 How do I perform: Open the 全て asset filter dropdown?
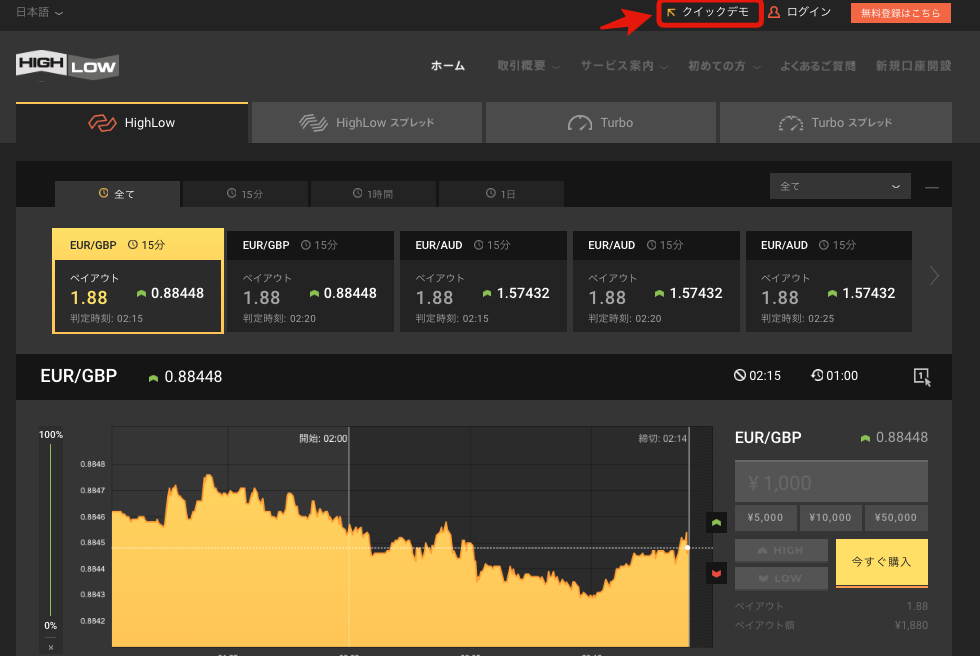point(840,186)
